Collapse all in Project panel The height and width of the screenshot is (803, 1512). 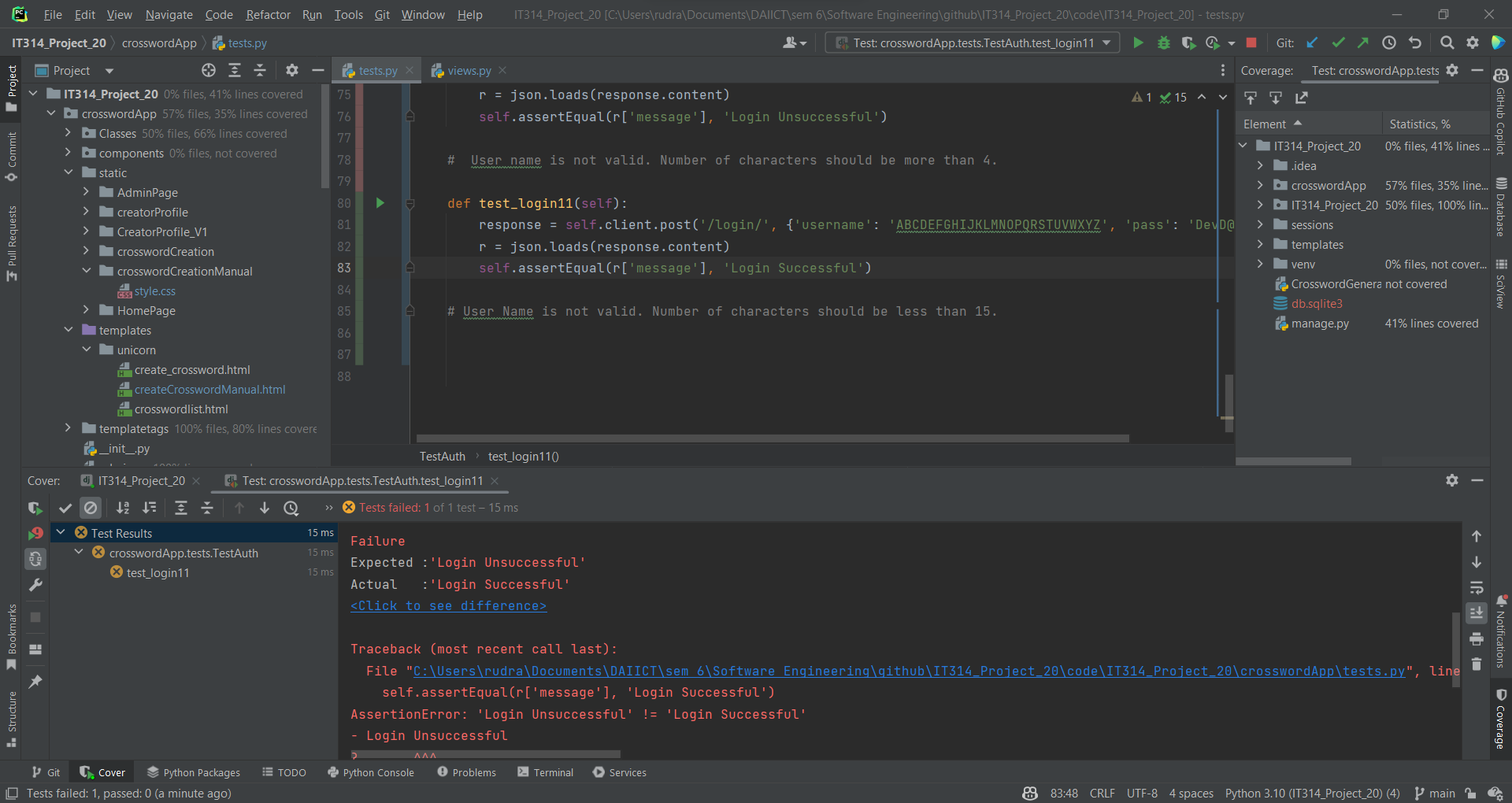point(260,70)
